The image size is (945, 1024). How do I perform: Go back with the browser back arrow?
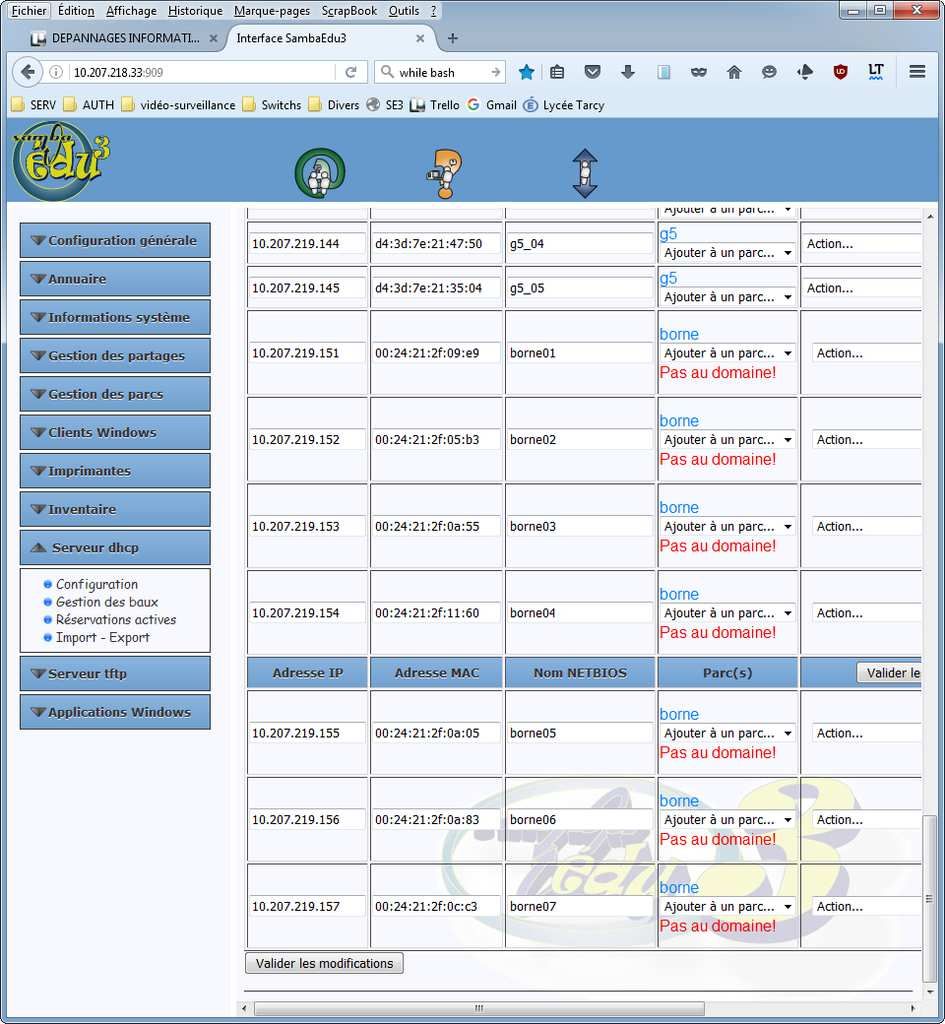[27, 72]
